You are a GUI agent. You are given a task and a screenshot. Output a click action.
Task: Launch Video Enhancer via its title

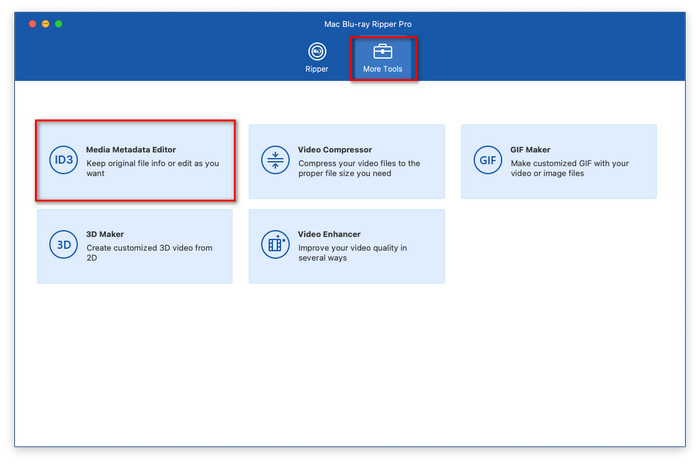pyautogui.click(x=328, y=234)
